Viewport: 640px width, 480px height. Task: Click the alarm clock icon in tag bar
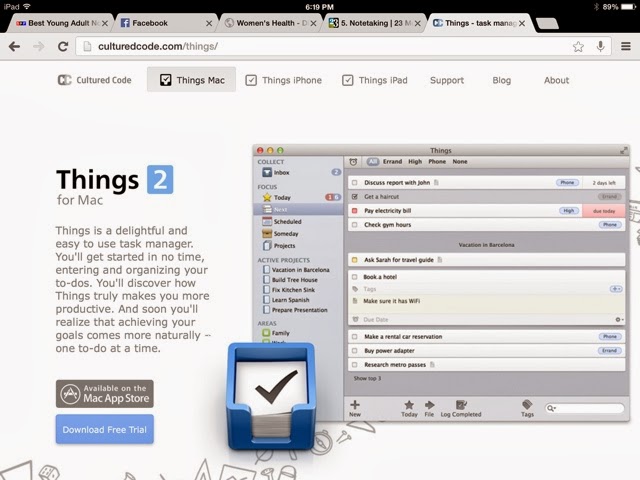coord(353,162)
